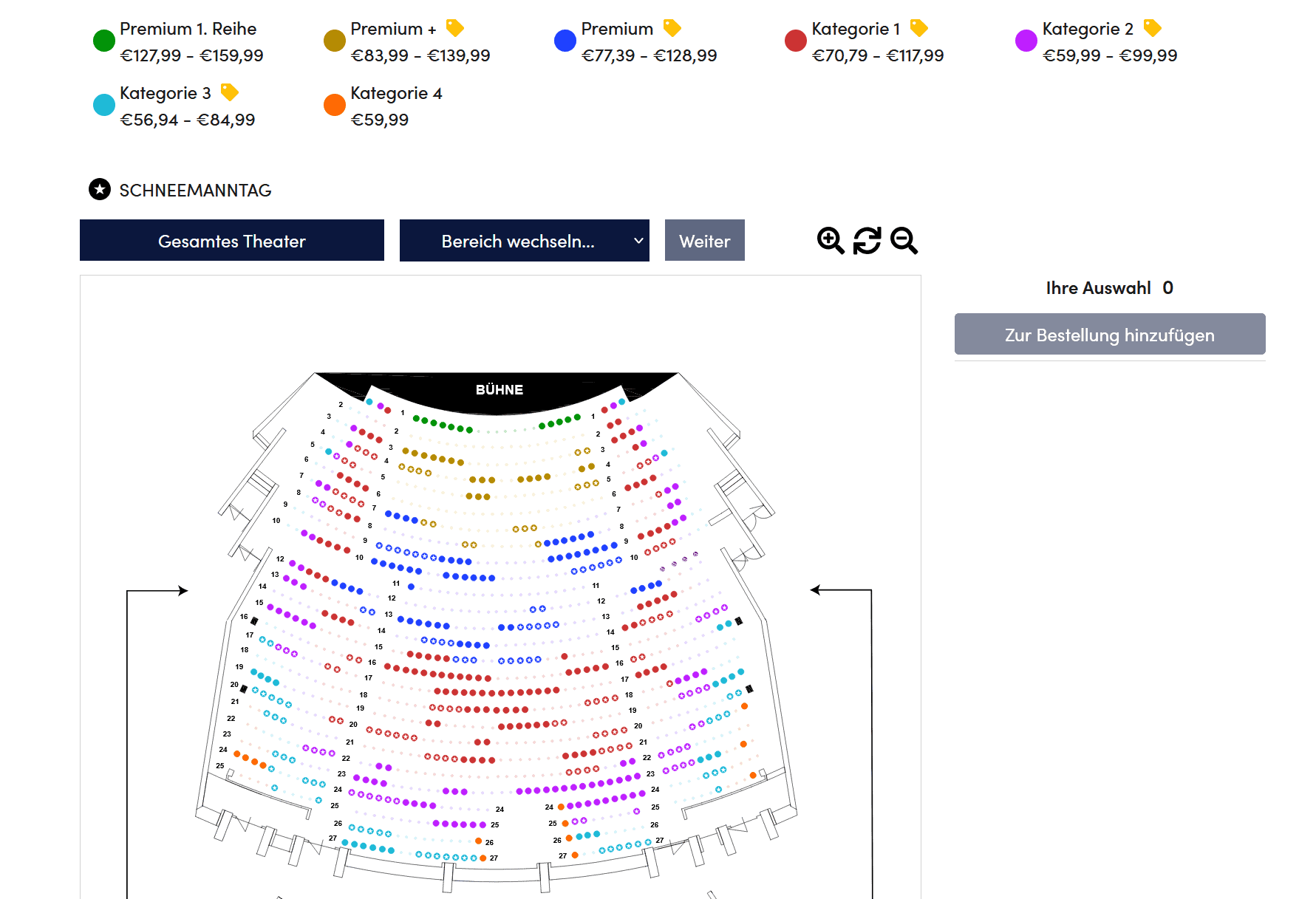Screen dimensions: 1316x899
Task: Click the price tag icon beside Kategorie 2
Action: (x=1152, y=28)
